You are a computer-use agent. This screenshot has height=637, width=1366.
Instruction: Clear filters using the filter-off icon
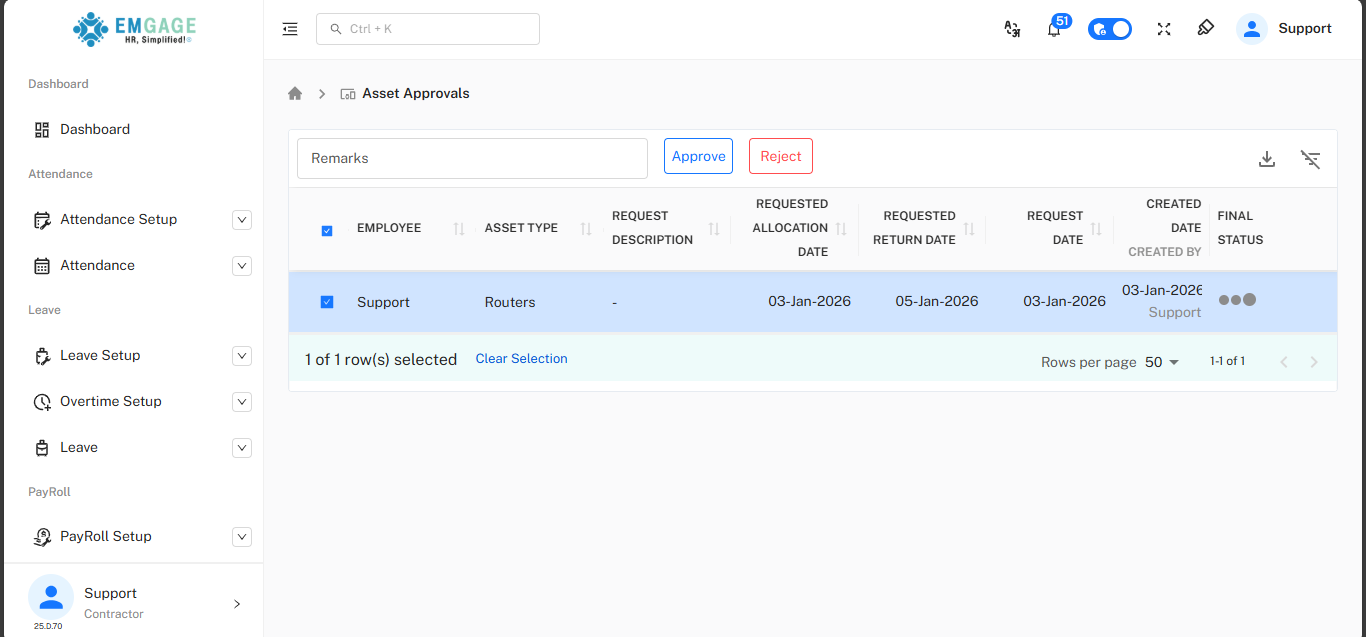pos(1310,159)
